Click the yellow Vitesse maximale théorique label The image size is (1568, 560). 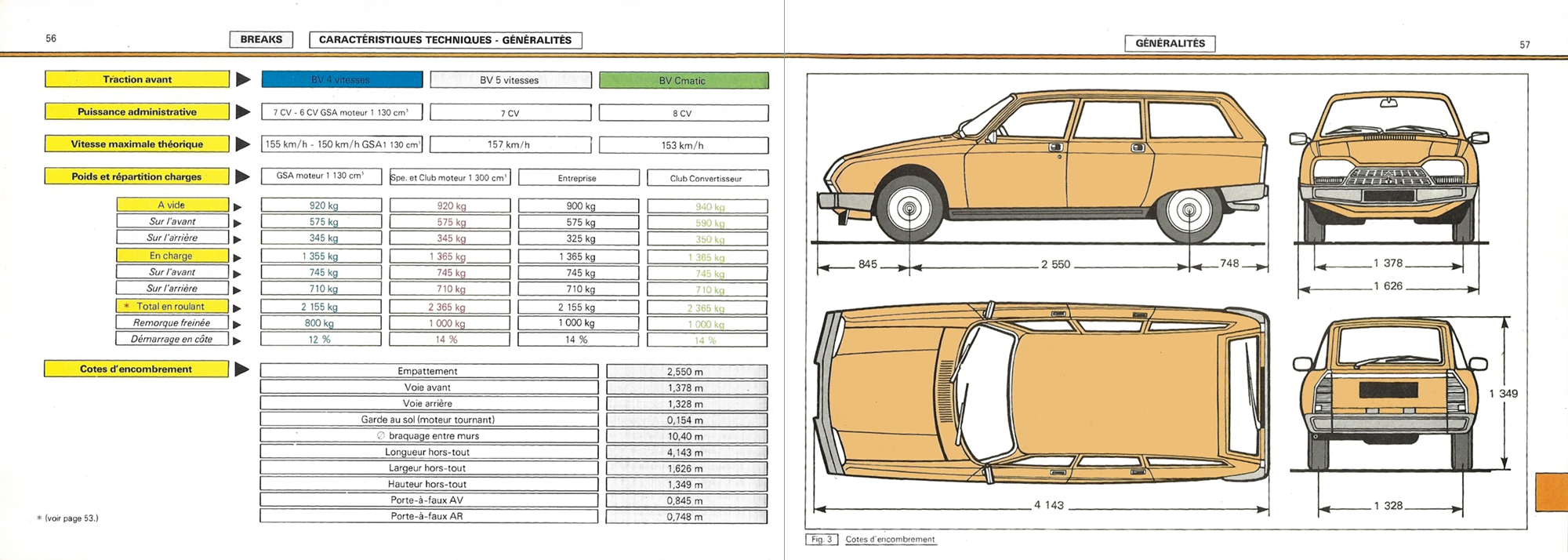pos(137,144)
